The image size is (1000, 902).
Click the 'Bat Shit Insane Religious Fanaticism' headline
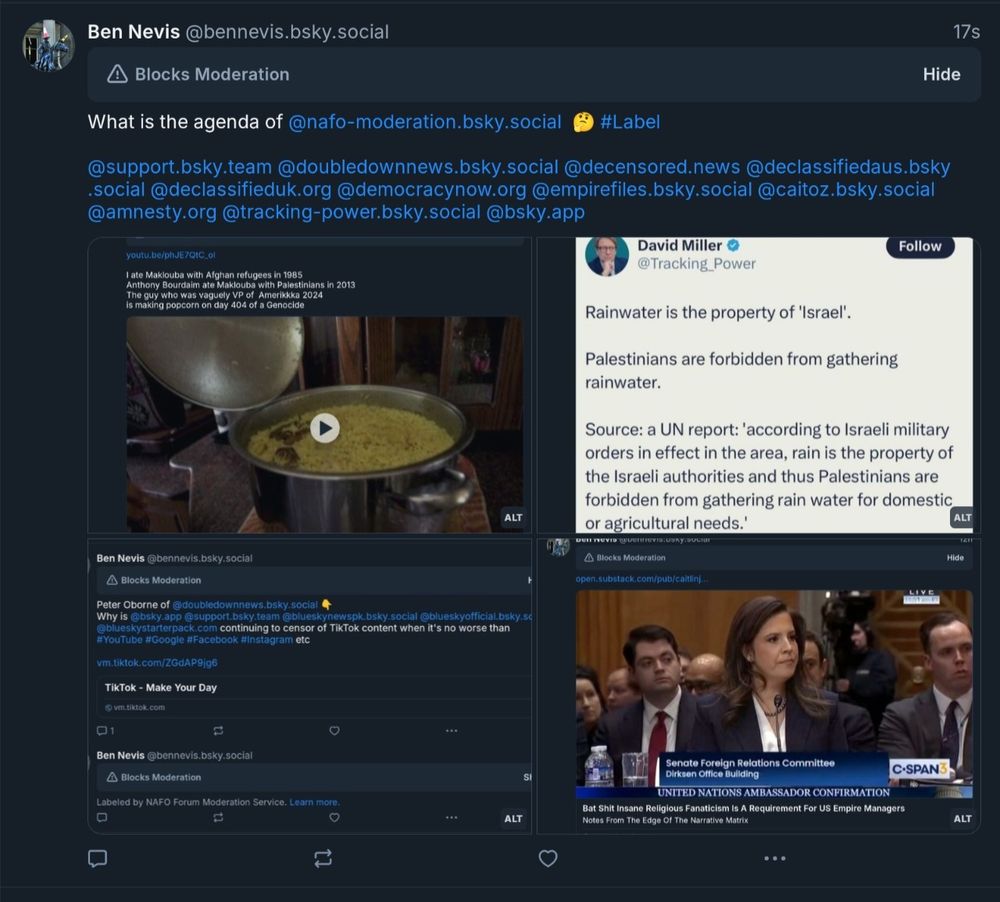tap(743, 808)
